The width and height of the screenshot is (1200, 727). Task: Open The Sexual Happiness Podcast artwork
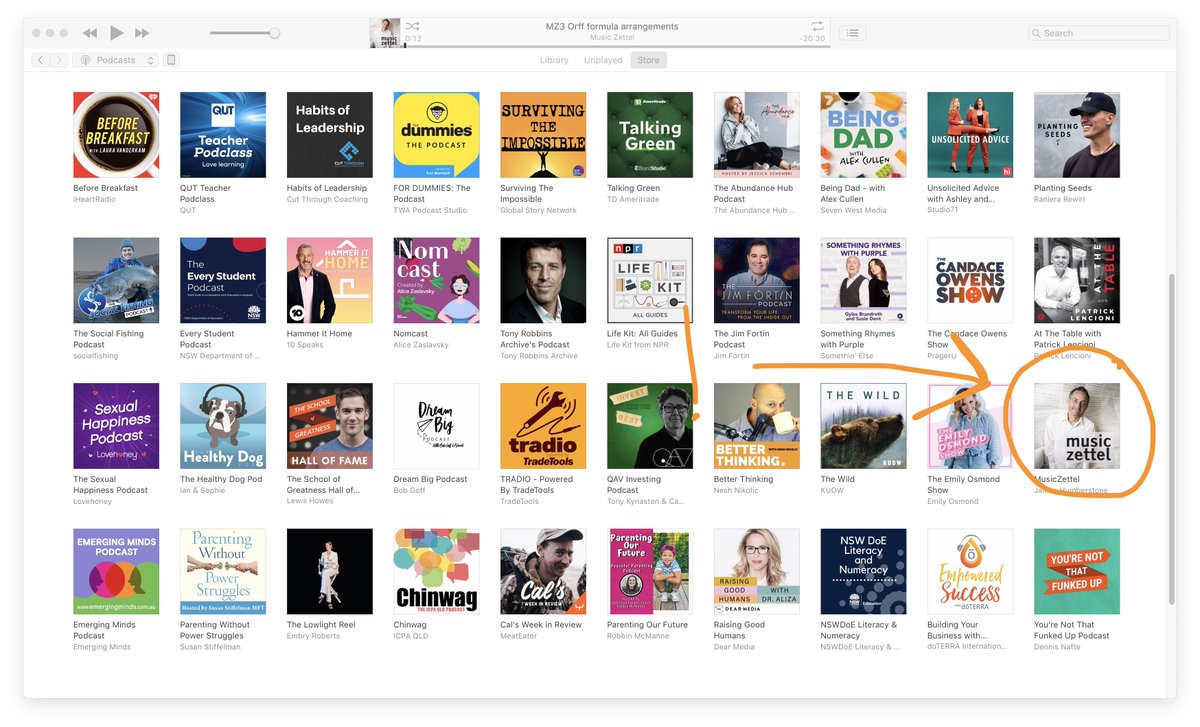pos(116,426)
